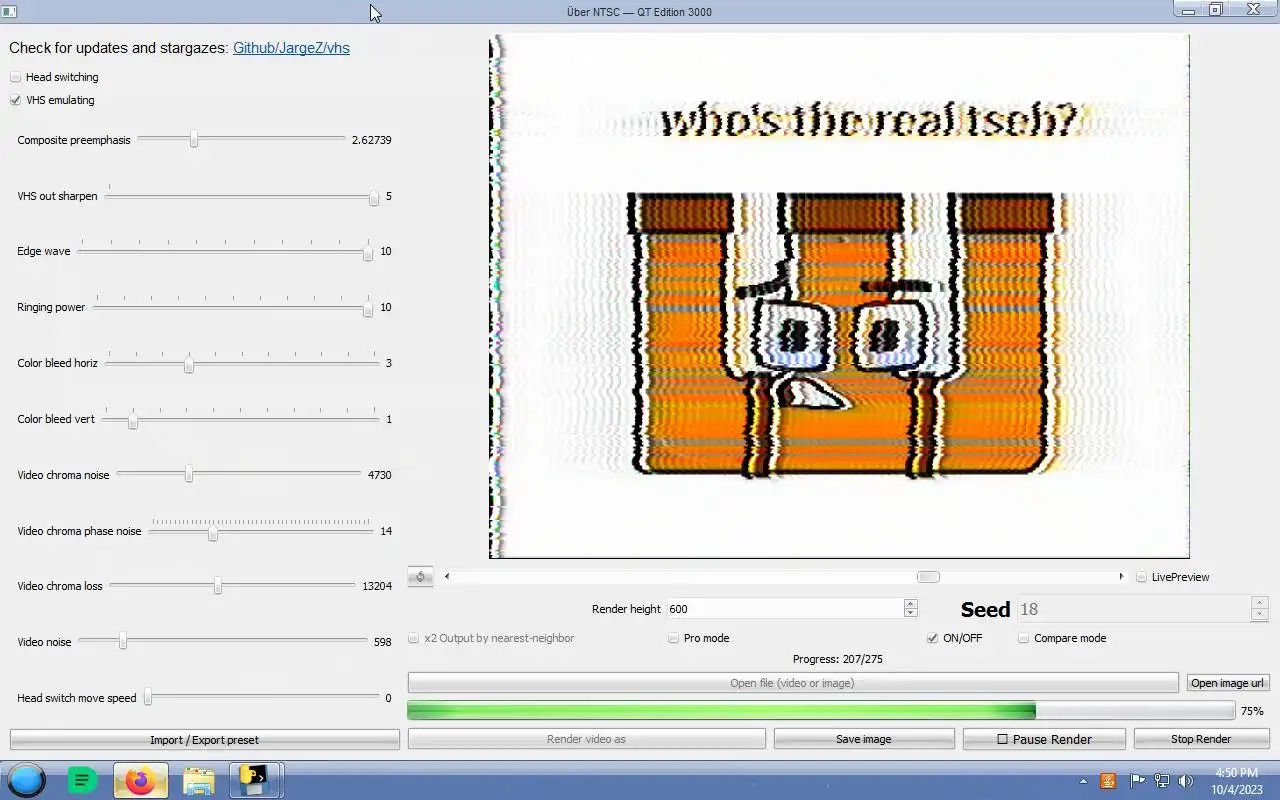
Task: Click the window title bar app icon
Action: pos(9,11)
